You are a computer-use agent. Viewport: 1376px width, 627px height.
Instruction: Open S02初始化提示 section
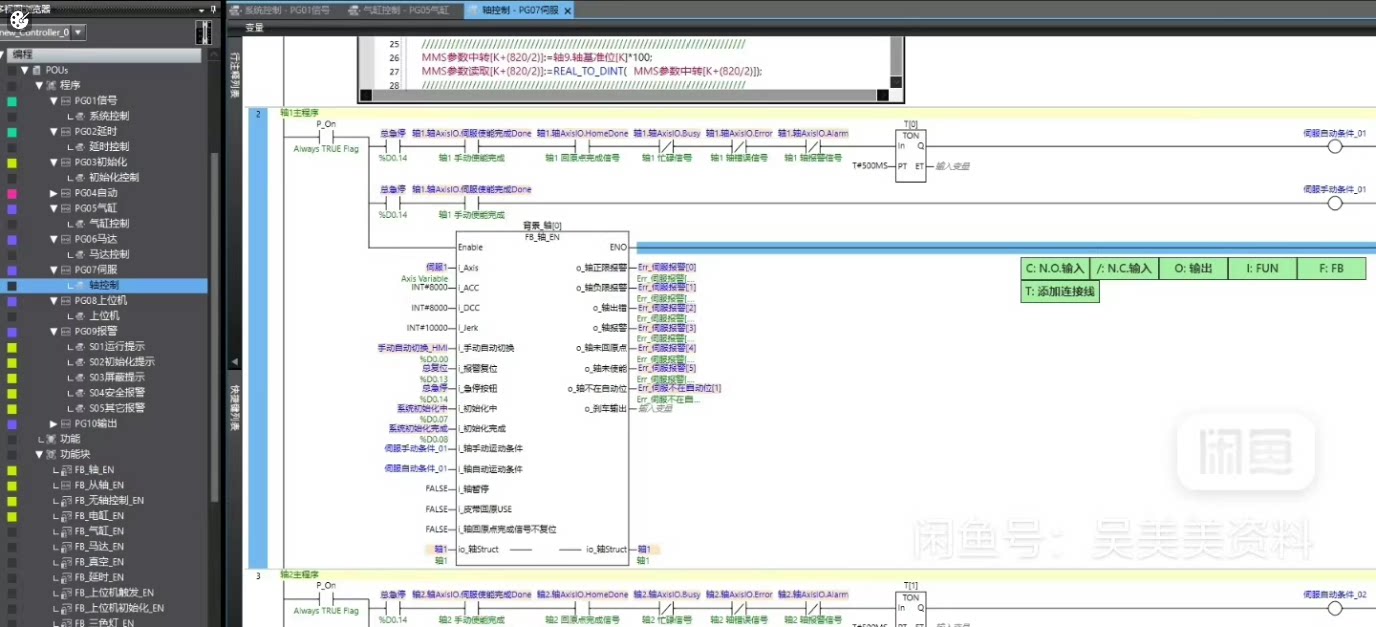coord(122,362)
